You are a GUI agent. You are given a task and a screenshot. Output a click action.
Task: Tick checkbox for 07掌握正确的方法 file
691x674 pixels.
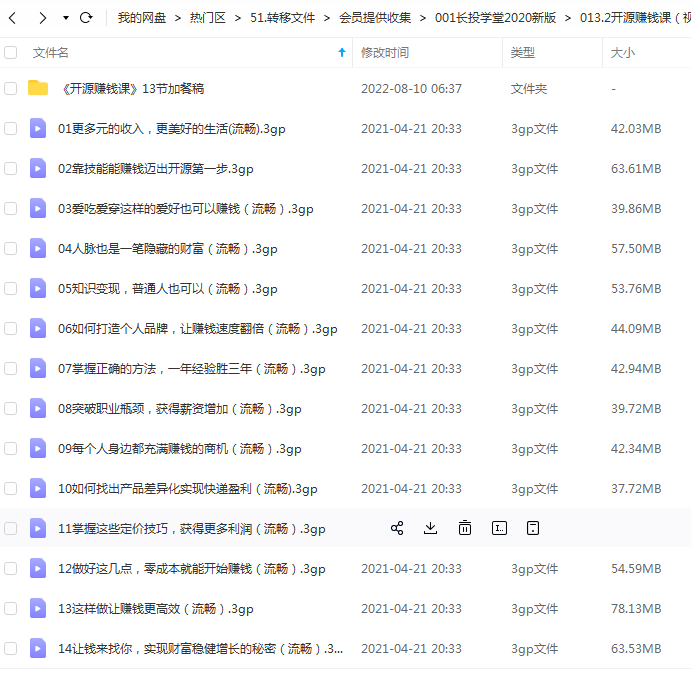coord(11,369)
